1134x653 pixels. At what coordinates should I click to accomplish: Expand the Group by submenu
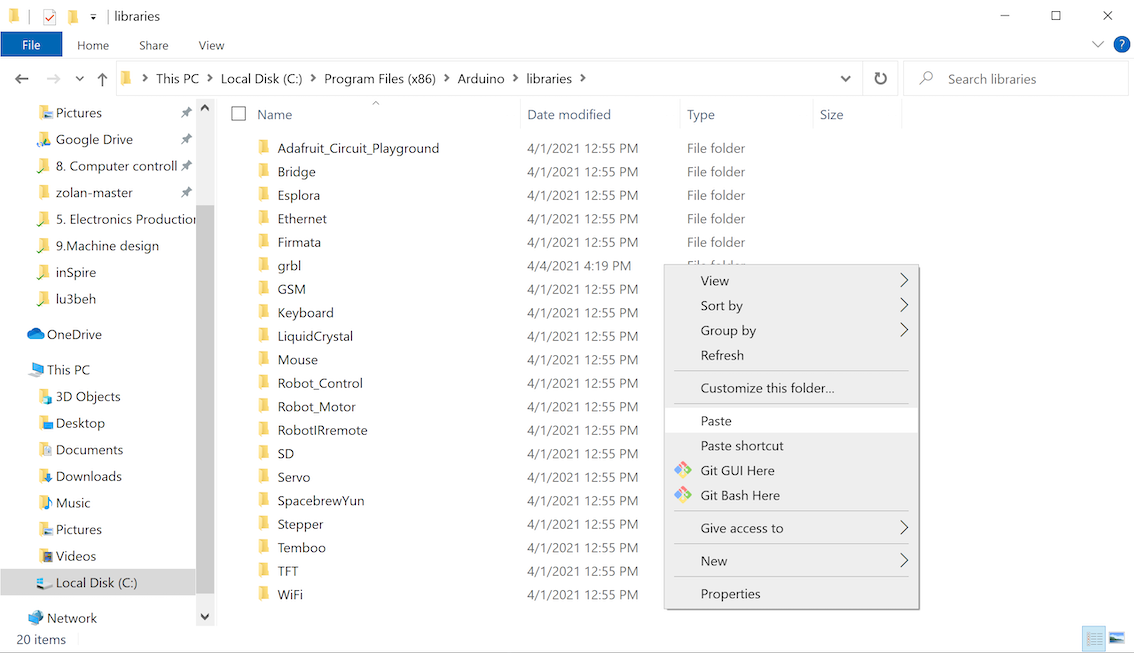[x=791, y=330]
